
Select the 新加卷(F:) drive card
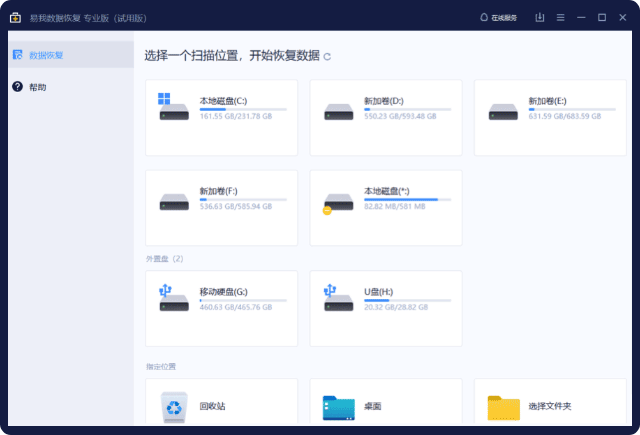pyautogui.click(x=221, y=208)
